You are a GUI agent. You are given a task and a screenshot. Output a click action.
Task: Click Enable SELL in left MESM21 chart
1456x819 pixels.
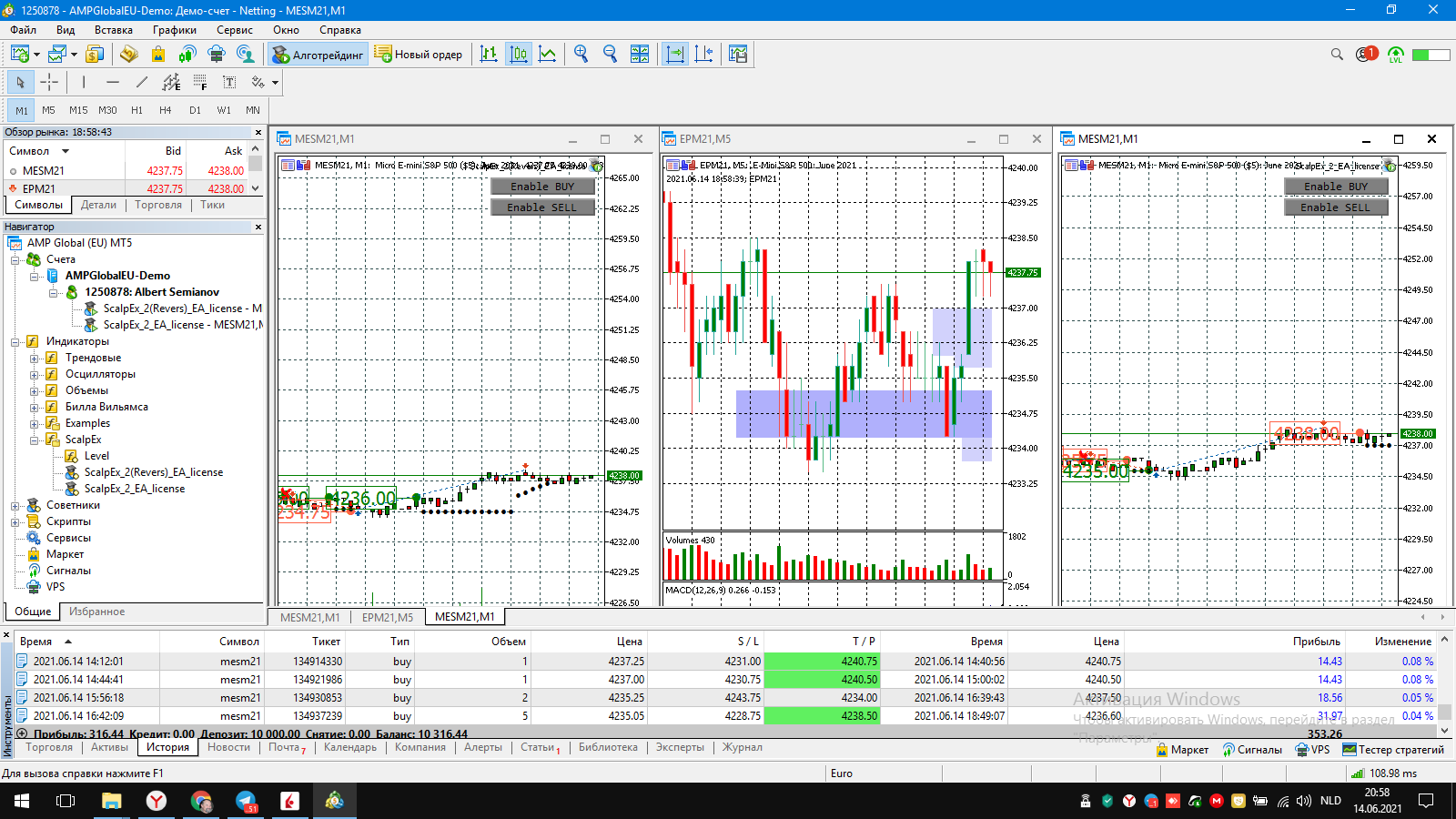point(542,207)
